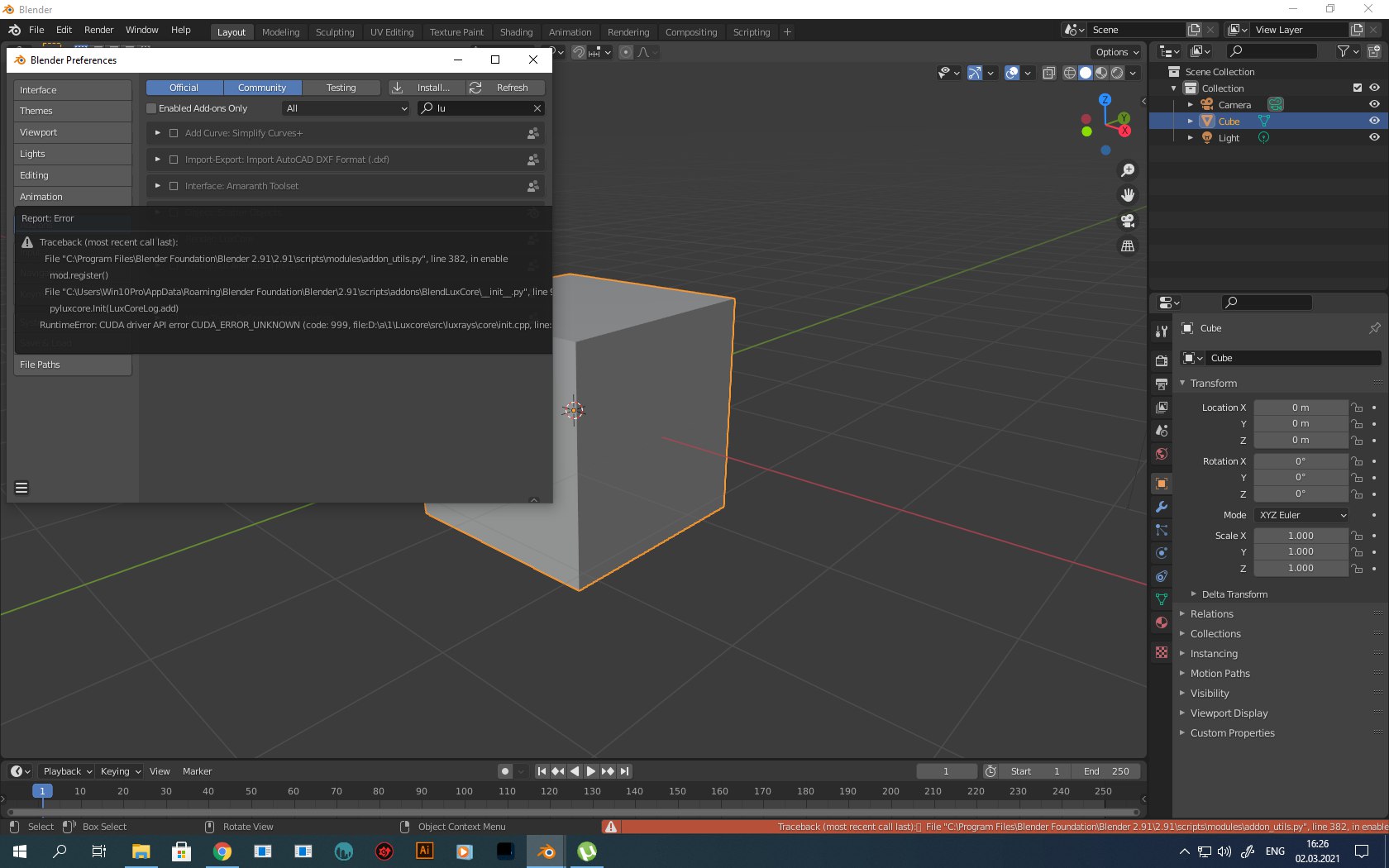Switch perspective/orthographic grid gizmo
The height and width of the screenshot is (868, 1389).
[x=1128, y=246]
